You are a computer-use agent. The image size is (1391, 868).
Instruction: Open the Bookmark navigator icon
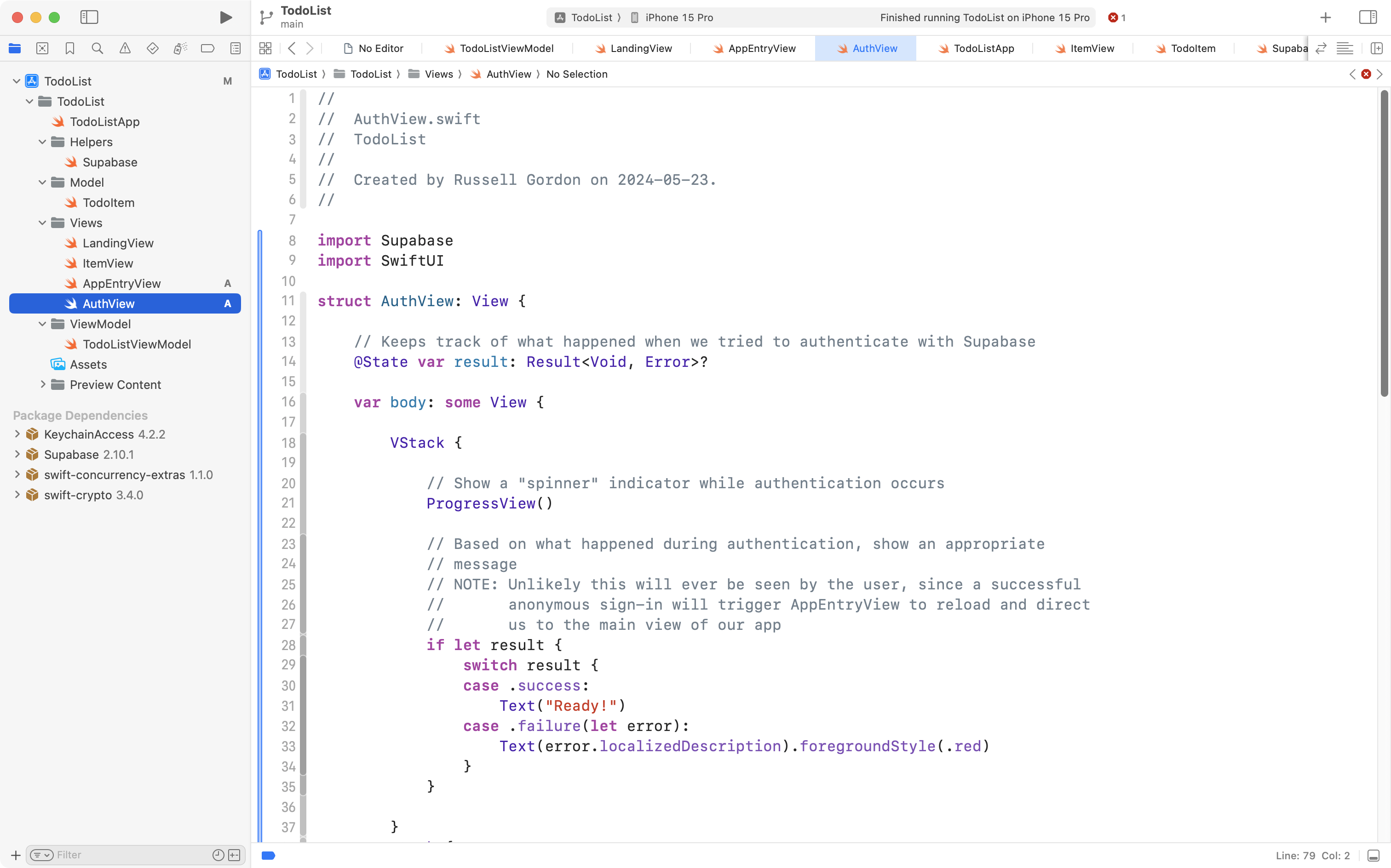pyautogui.click(x=69, y=48)
